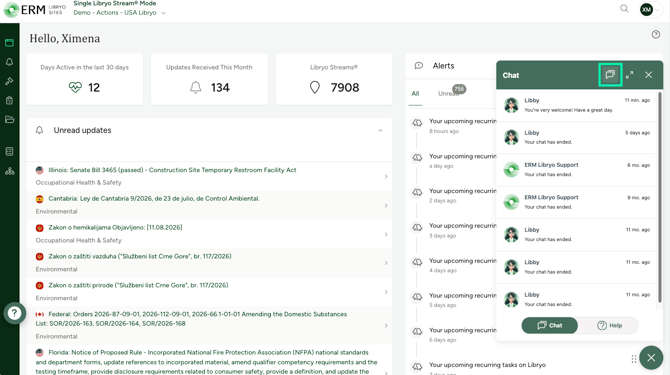Switch to Chat tab at chat bottom
Viewport: 670px width, 375px height.
point(550,325)
